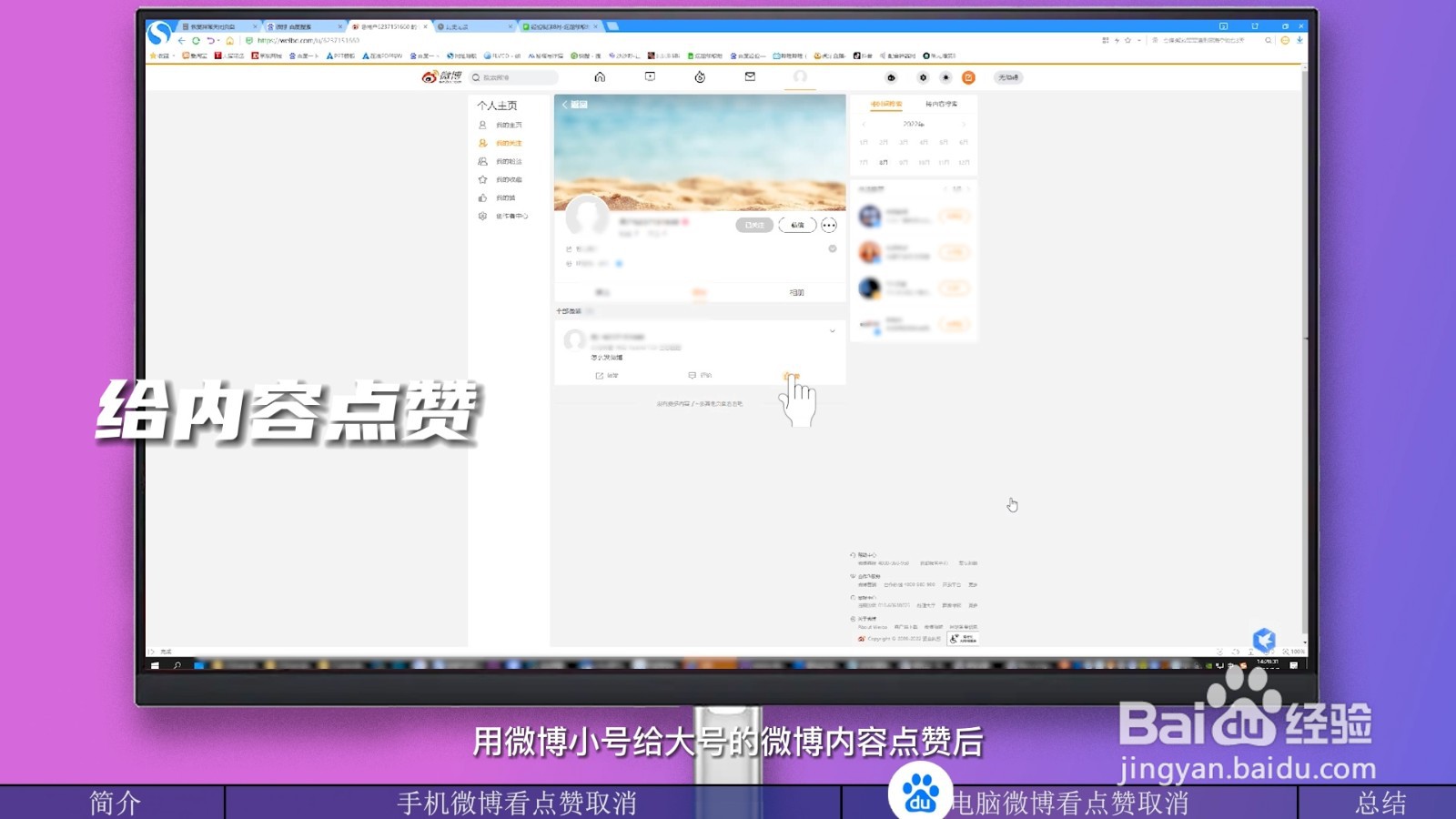
Task: Click the 我的赞 thumbs-up icon in sidebar
Action: [x=482, y=197]
